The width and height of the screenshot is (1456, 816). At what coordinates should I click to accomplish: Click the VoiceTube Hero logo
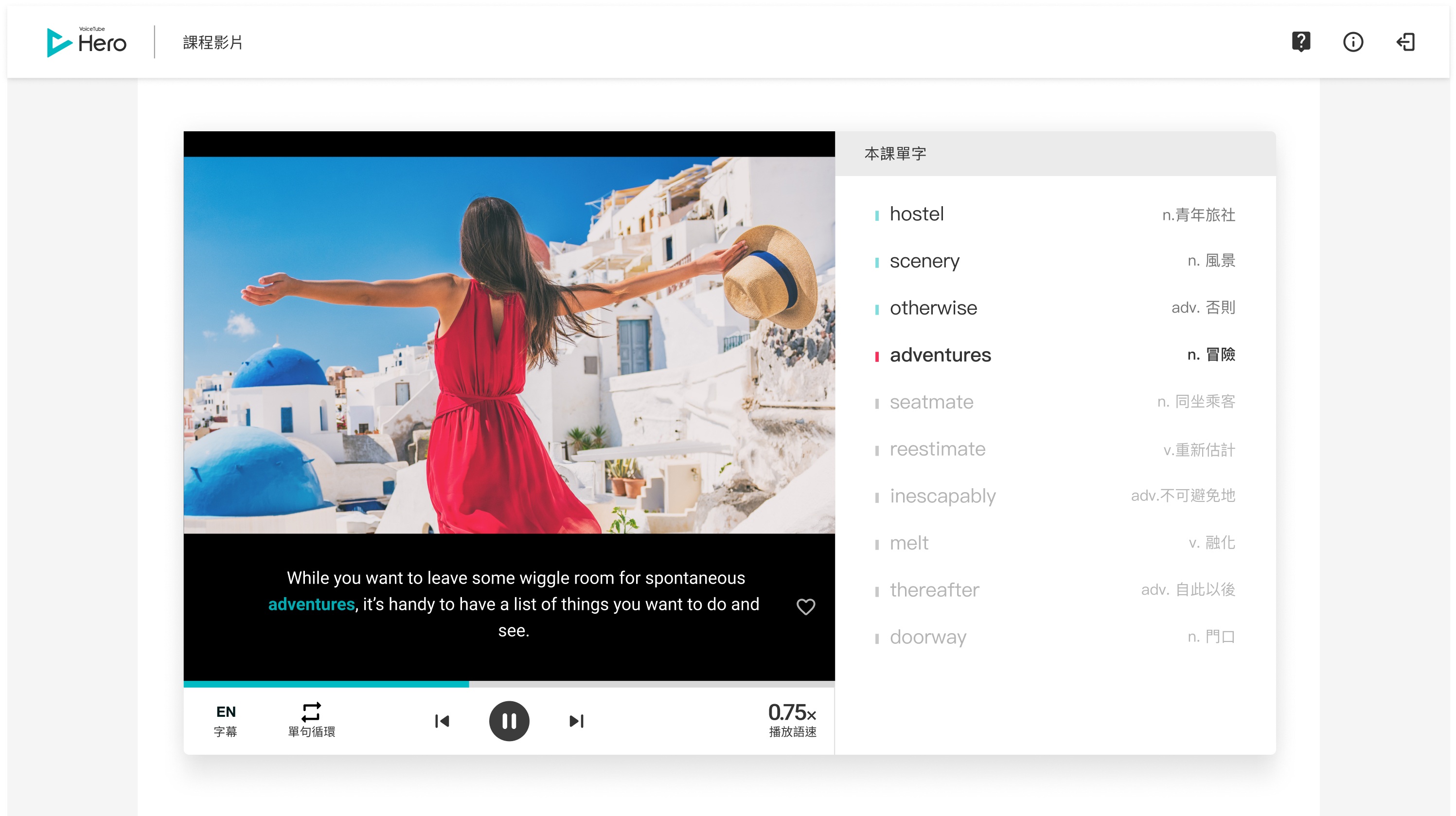(87, 42)
